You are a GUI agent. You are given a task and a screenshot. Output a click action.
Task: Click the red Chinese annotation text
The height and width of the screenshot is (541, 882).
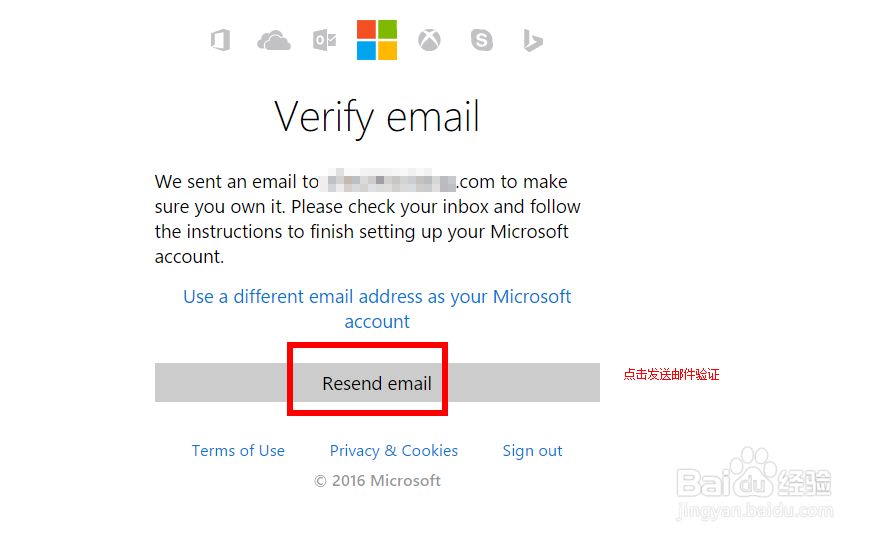(671, 375)
